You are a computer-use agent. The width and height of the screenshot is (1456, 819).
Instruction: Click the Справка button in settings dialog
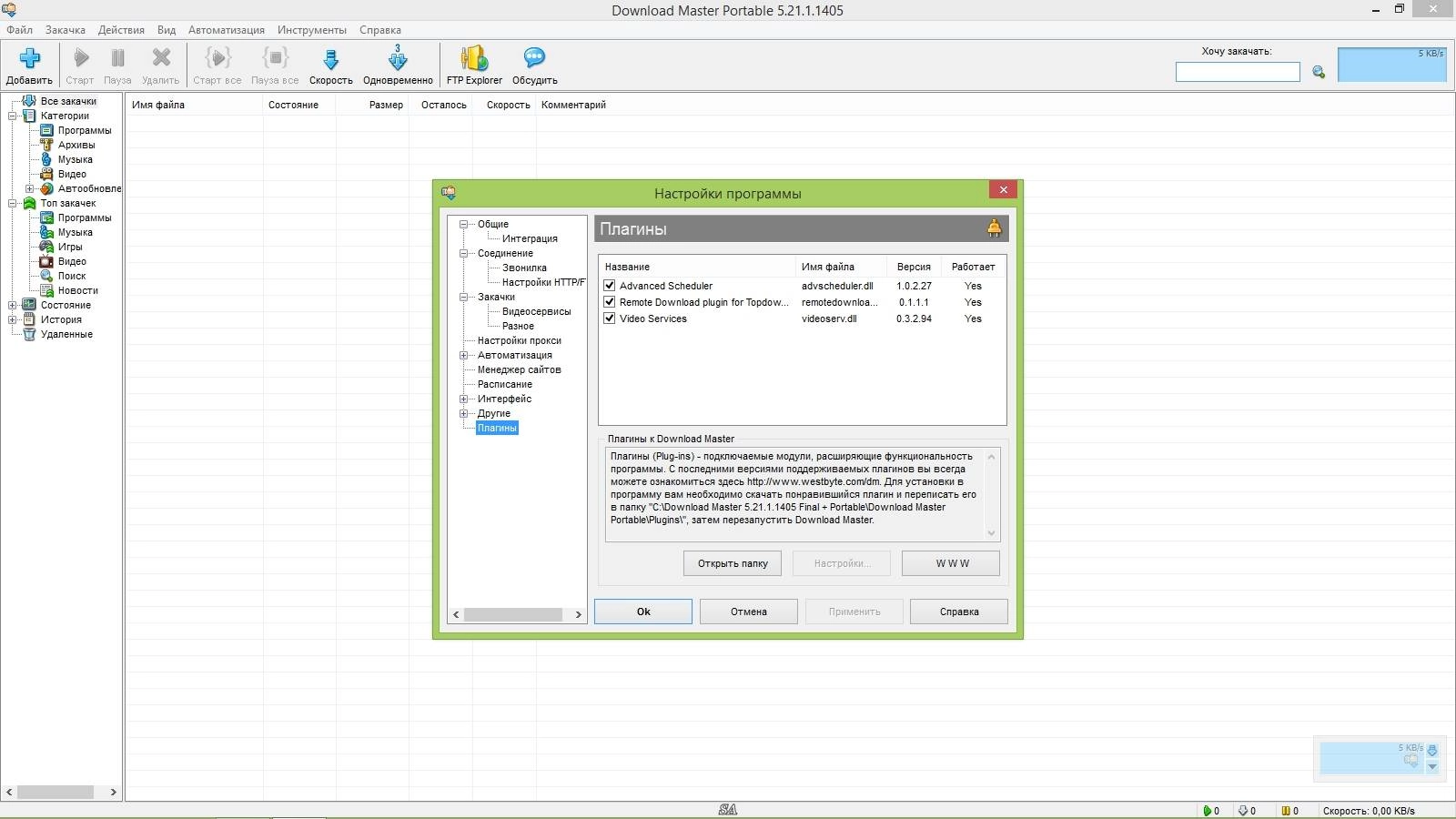pyautogui.click(x=959, y=612)
